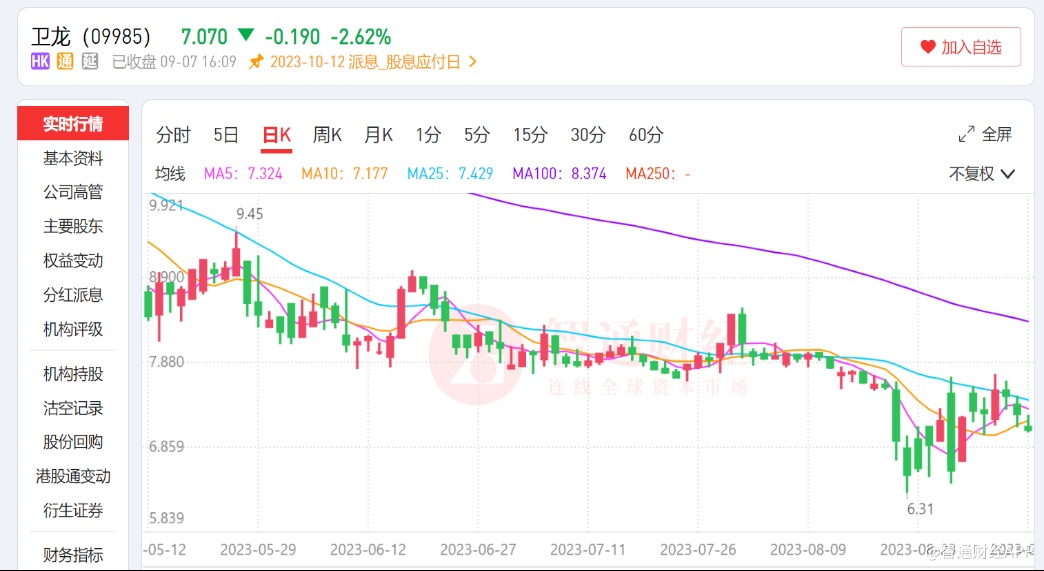1044x571 pixels.
Task: Click the 6.31 low price marker
Action: 920,509
